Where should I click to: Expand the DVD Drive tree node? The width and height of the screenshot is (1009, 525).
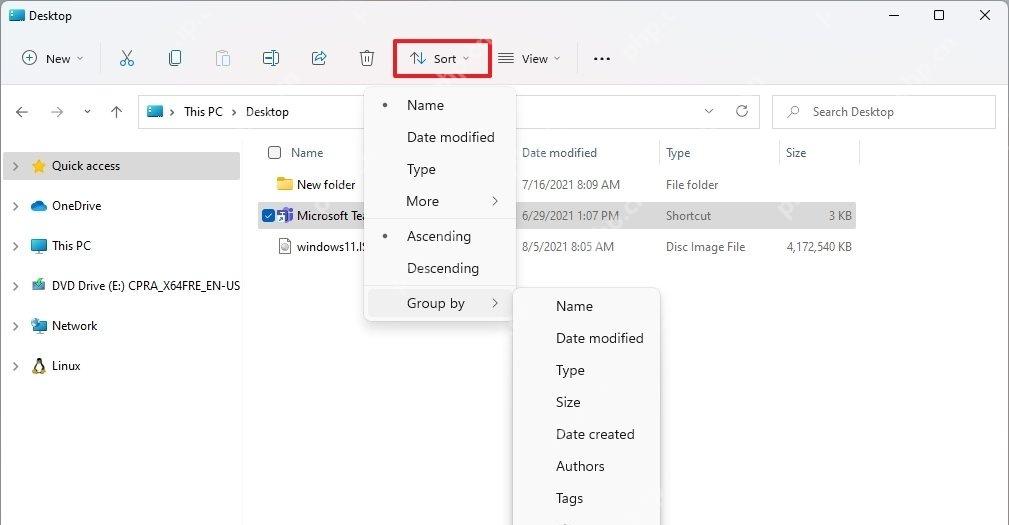(15, 286)
